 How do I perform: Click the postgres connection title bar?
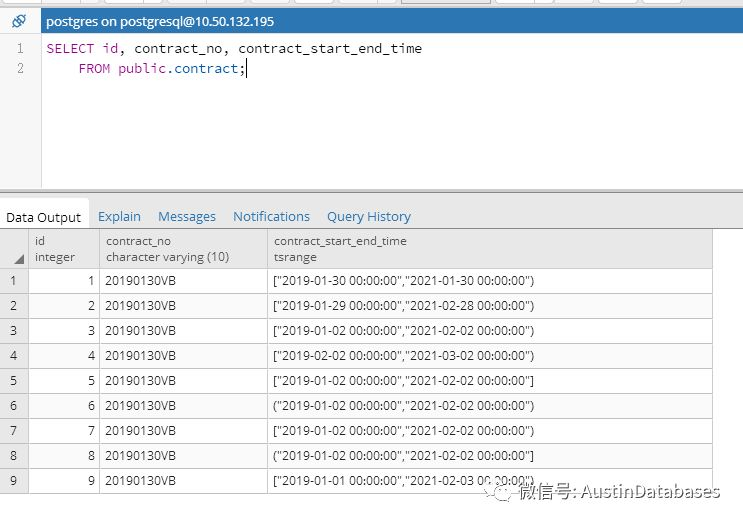click(x=392, y=21)
